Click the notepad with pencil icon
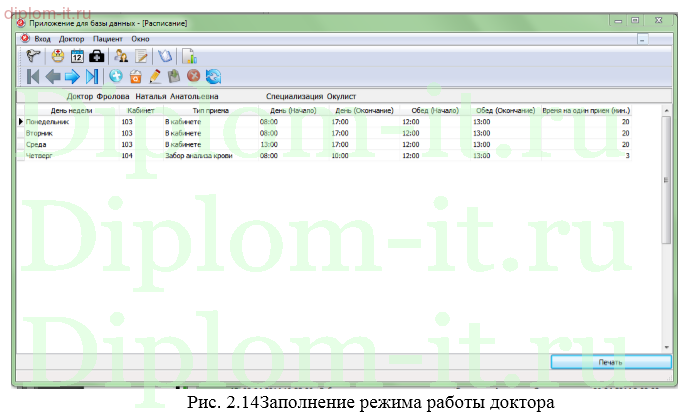Screen dimensions: 699x418 pos(142,56)
